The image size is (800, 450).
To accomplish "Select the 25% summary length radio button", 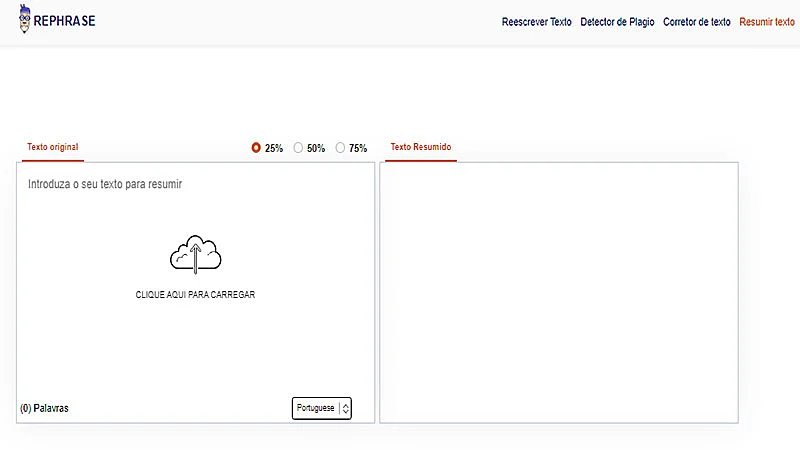I will point(256,148).
